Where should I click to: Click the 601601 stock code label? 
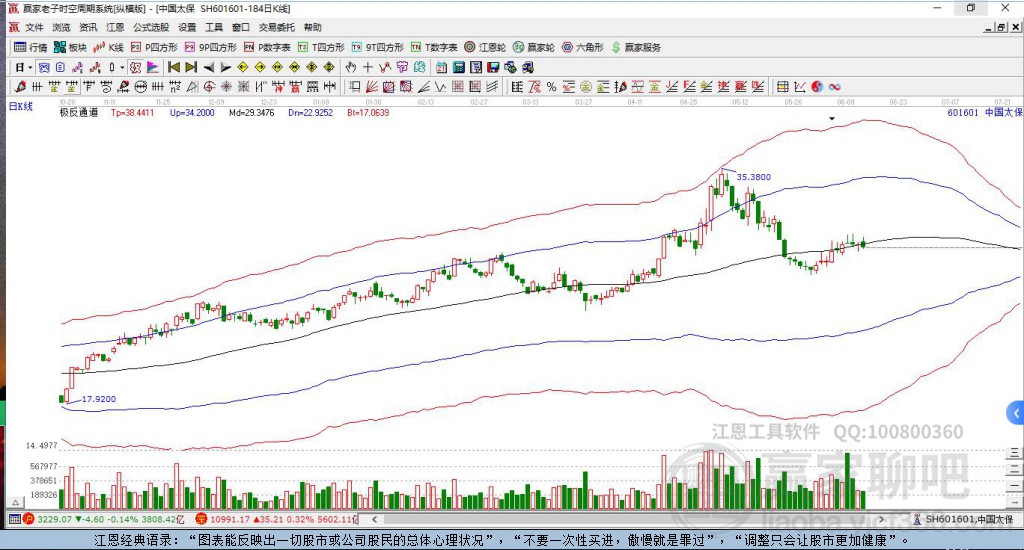coord(963,112)
